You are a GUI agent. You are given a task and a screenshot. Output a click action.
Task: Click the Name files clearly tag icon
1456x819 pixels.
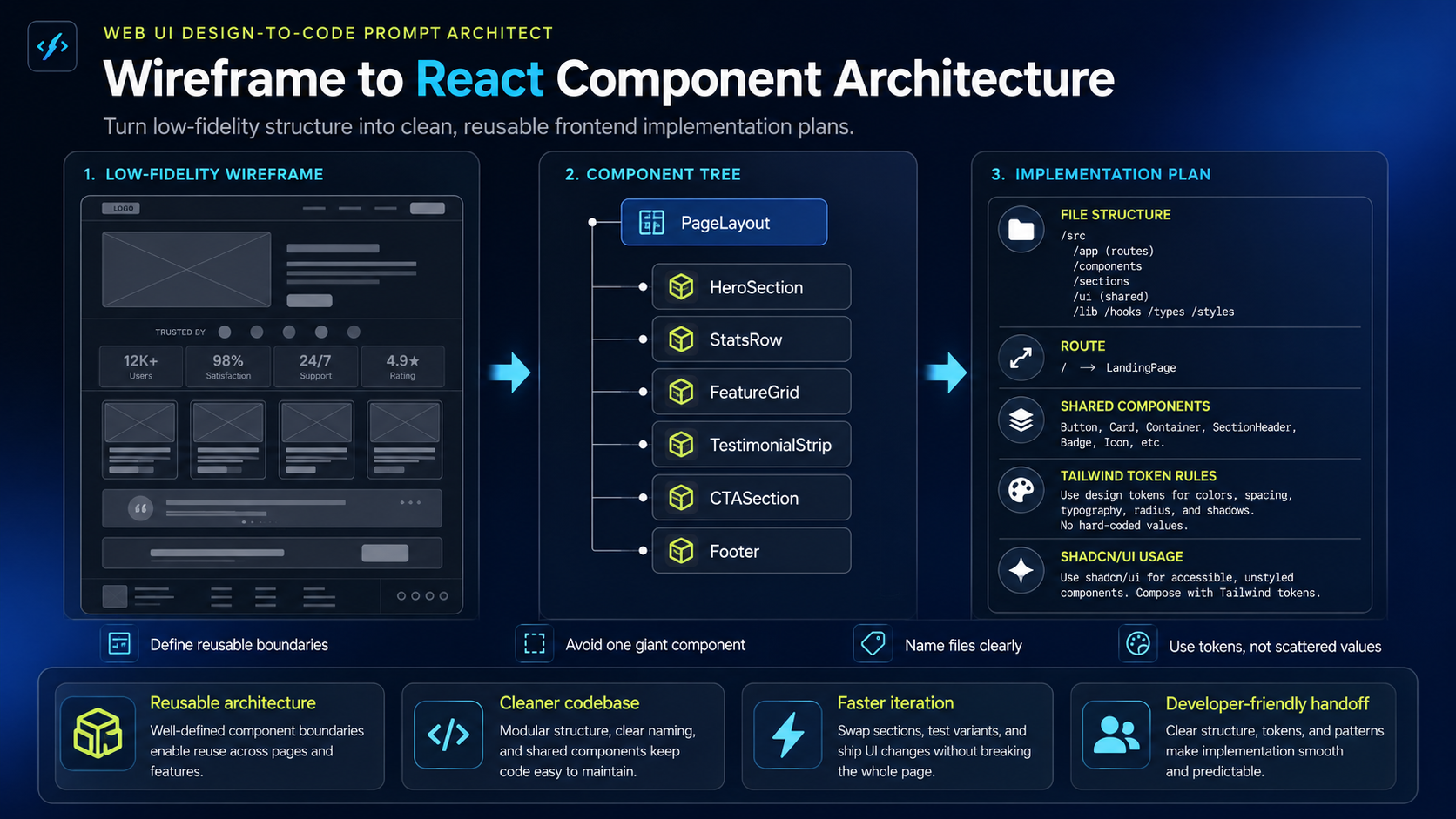point(873,644)
